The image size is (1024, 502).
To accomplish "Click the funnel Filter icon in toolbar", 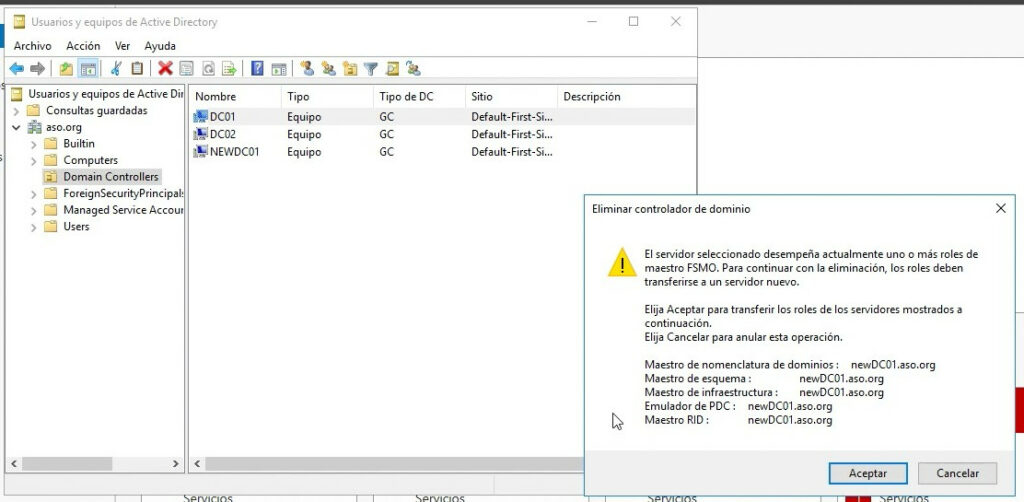I will (371, 69).
